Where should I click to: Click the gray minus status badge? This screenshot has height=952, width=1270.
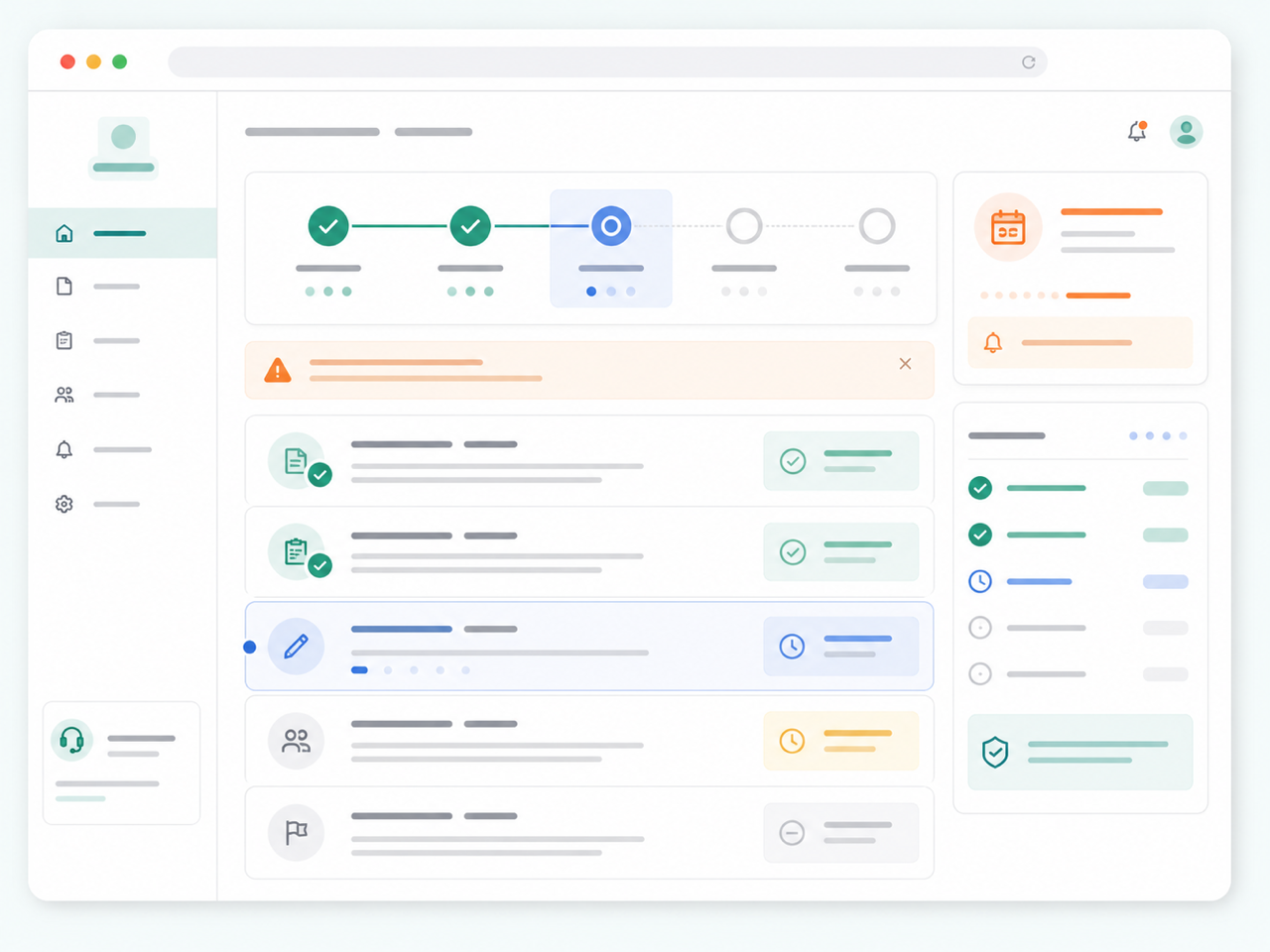(841, 833)
